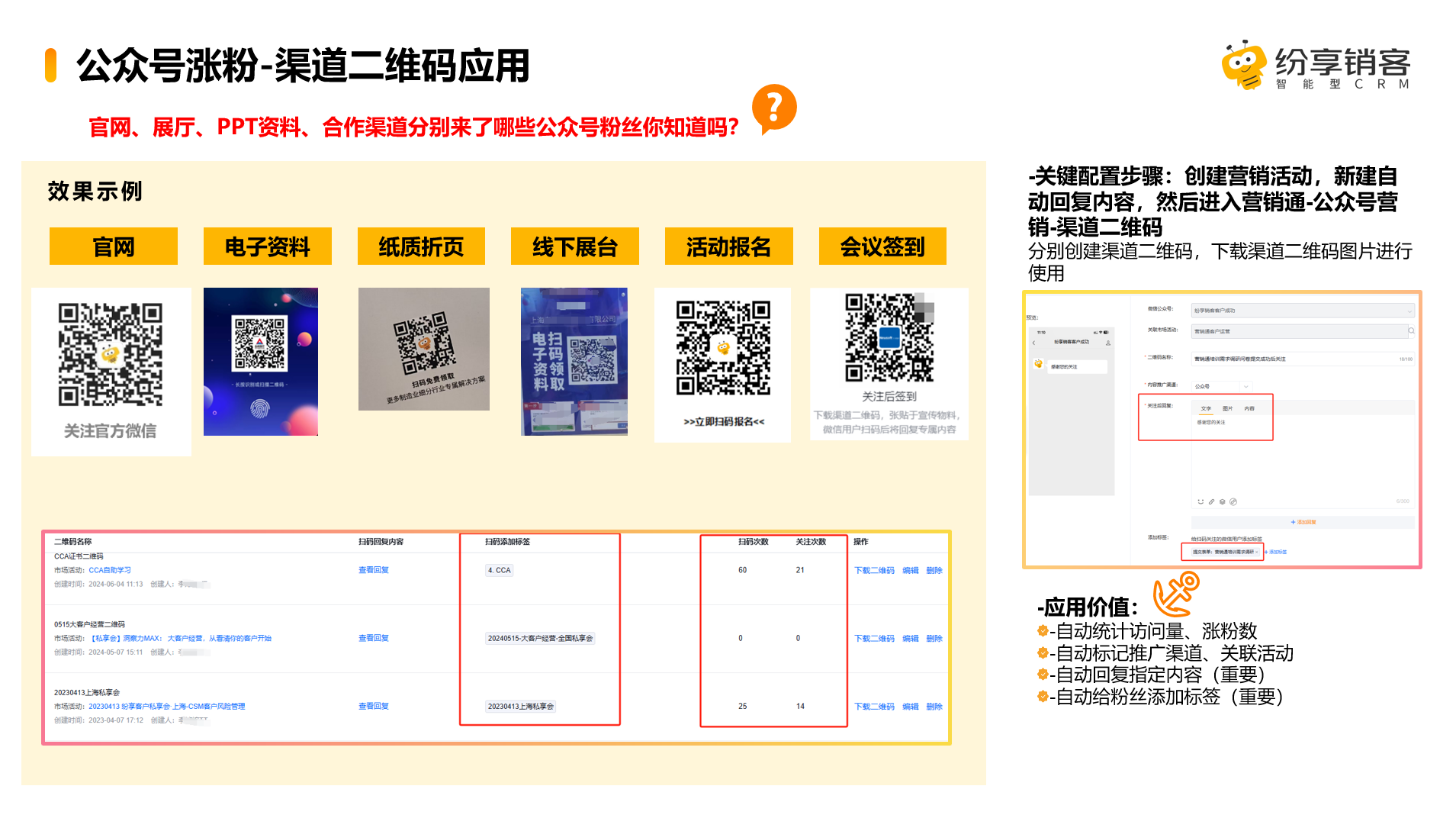Image resolution: width=1456 pixels, height=815 pixels.
Task: Select the 官网 yellow label
Action: [x=114, y=246]
